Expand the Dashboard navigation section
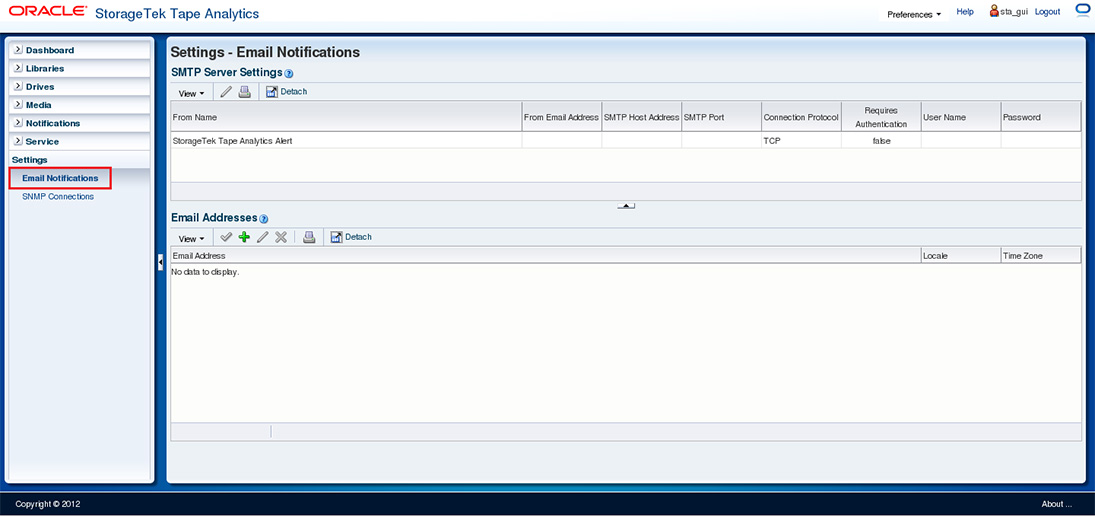This screenshot has width=1095, height=516. (18, 50)
